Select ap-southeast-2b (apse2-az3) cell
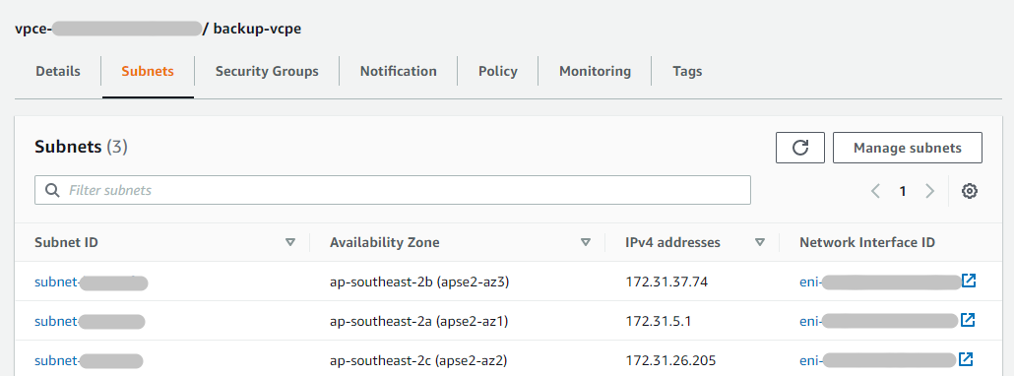 tap(420, 282)
